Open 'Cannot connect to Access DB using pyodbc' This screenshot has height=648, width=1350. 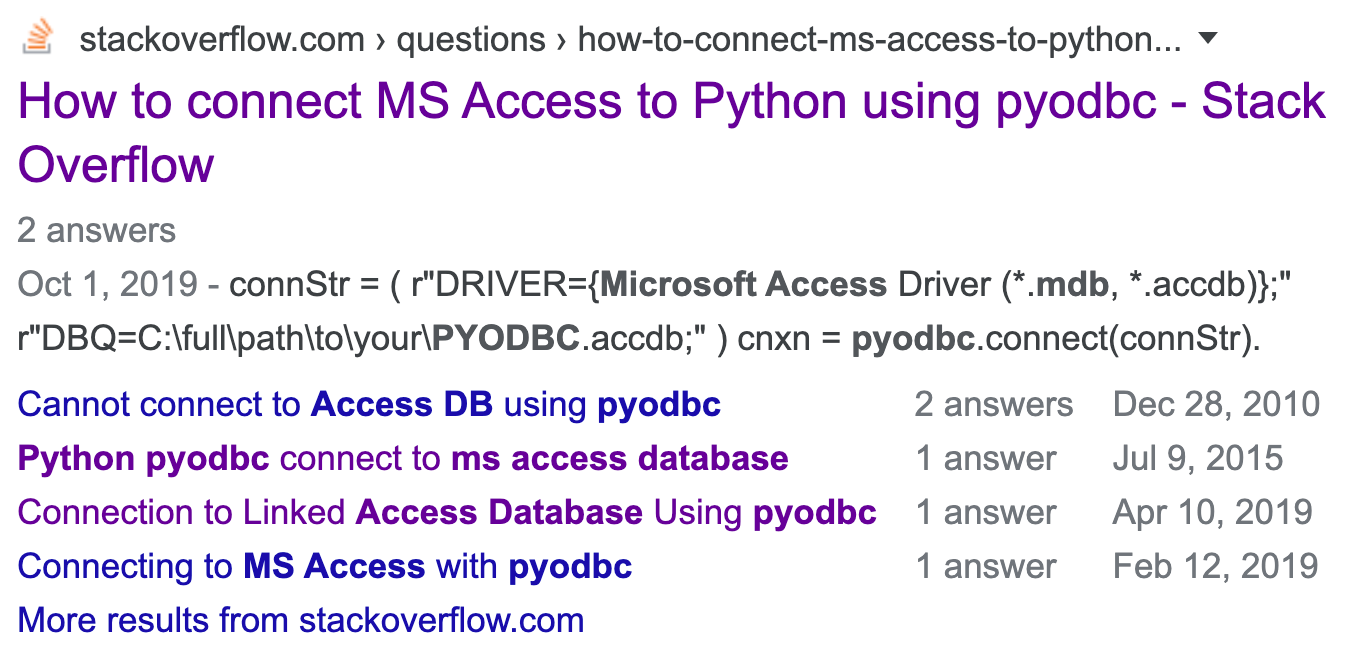pyautogui.click(x=369, y=404)
